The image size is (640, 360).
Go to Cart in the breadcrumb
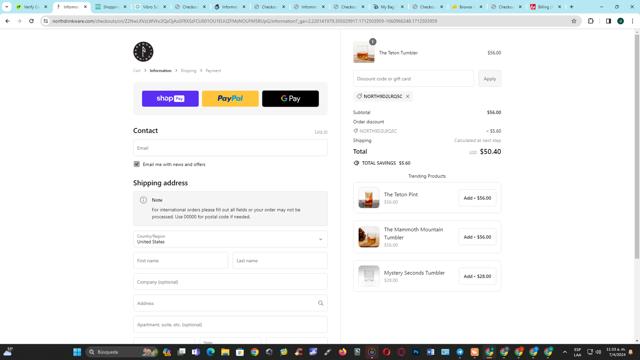click(x=137, y=71)
